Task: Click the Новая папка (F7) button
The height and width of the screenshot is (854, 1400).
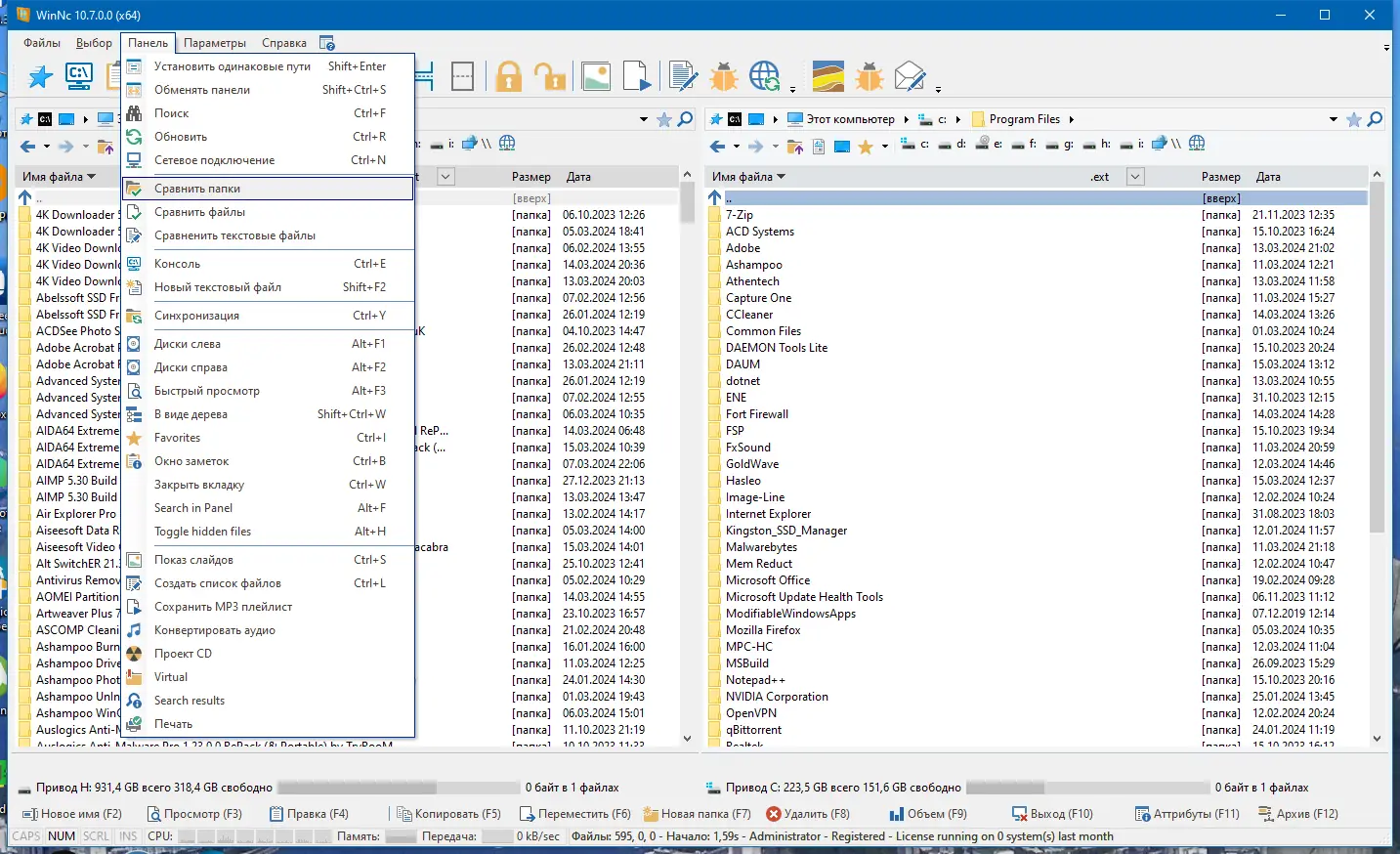Action: [x=698, y=814]
